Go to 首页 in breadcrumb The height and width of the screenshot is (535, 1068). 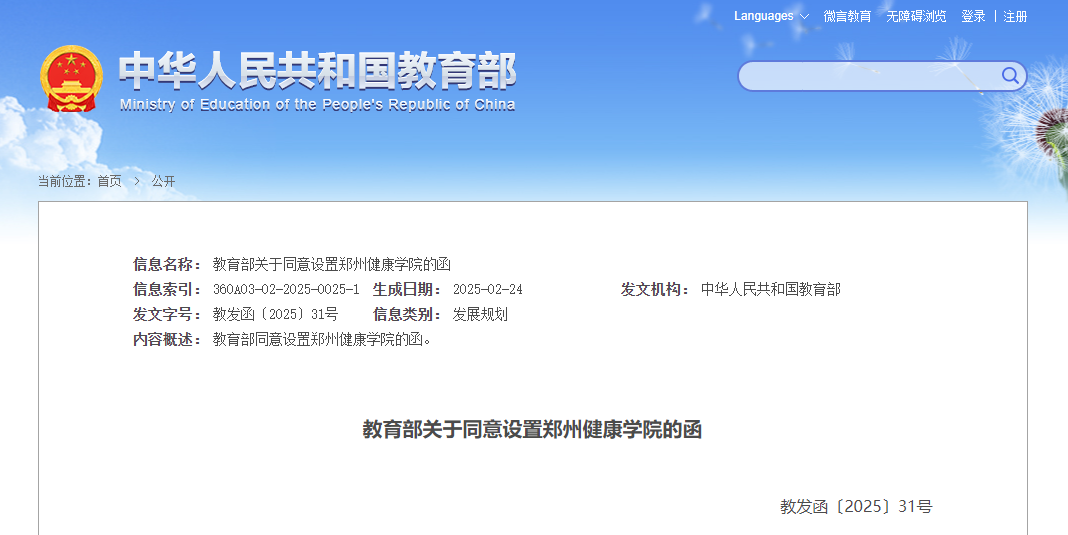[110, 181]
